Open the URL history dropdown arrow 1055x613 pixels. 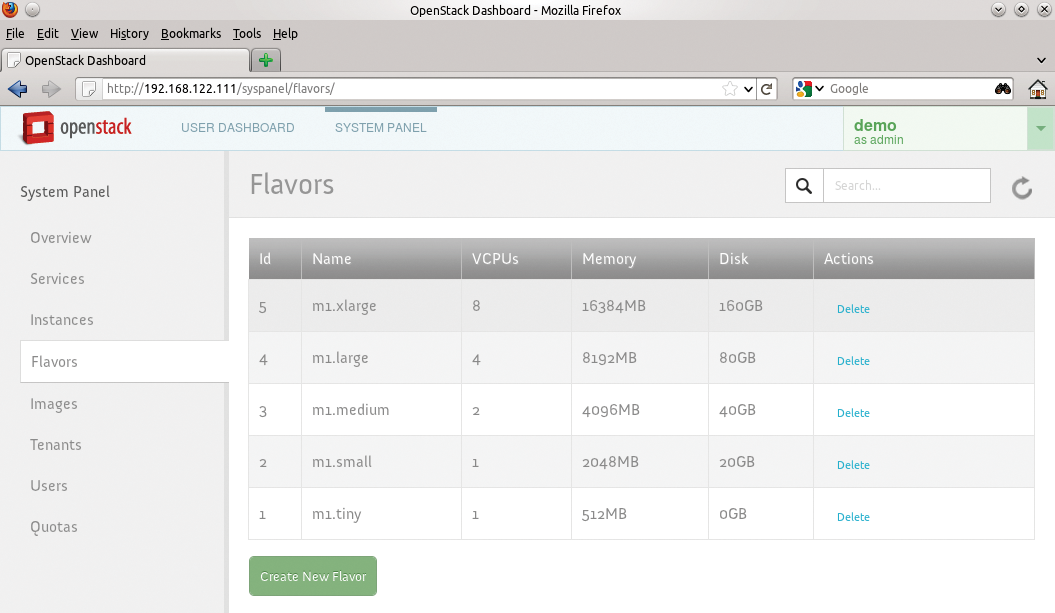click(748, 89)
